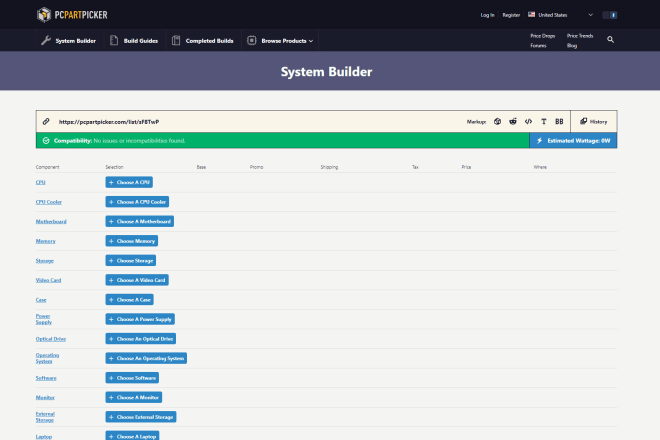Click Choose A Video Card button

pos(137,280)
